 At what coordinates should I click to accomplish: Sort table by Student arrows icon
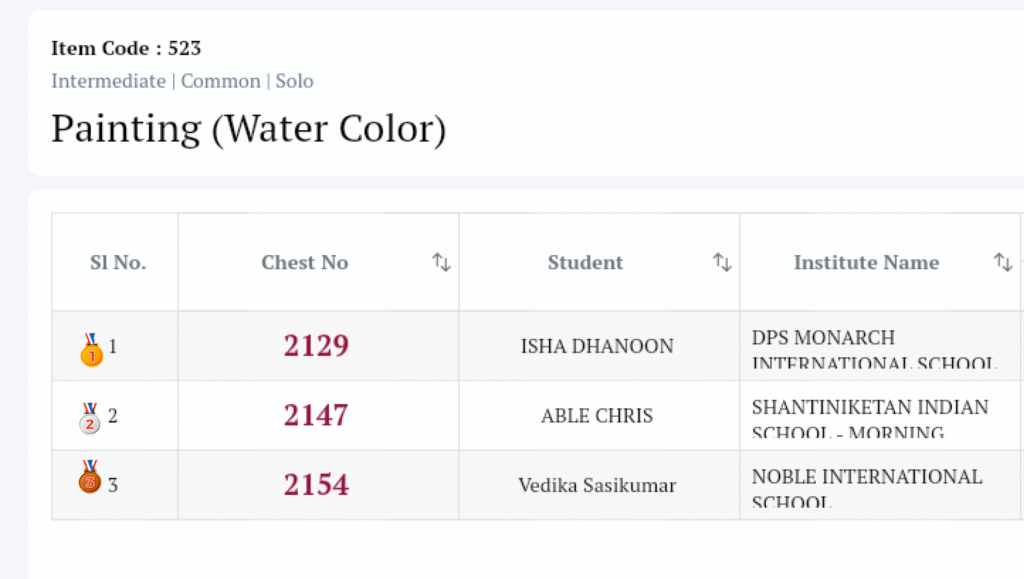click(722, 262)
